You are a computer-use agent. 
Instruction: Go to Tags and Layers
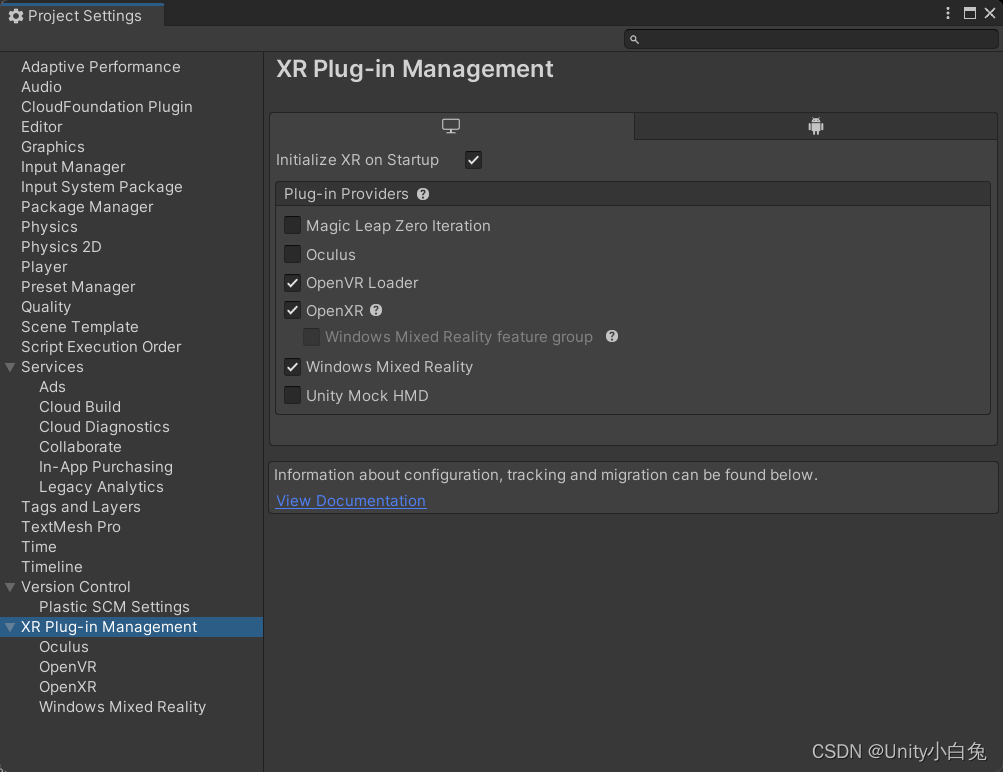click(x=81, y=507)
